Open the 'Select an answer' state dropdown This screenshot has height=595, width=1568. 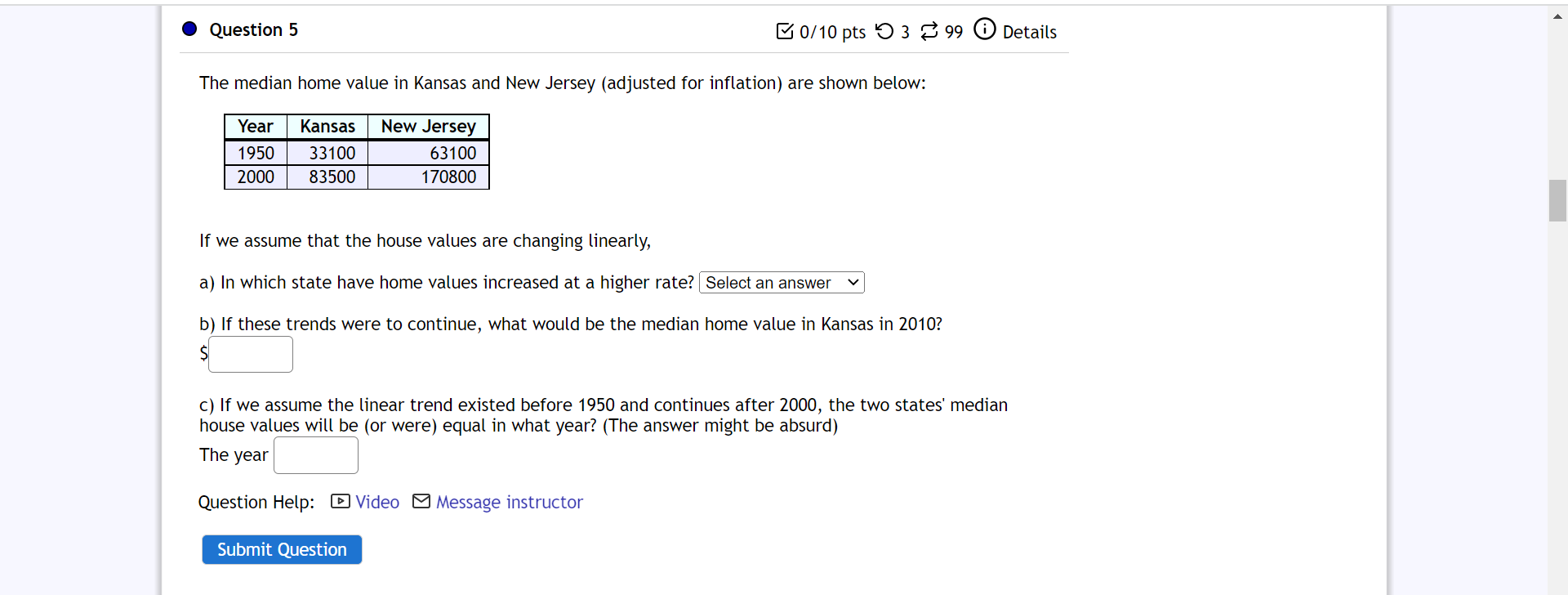(x=781, y=282)
